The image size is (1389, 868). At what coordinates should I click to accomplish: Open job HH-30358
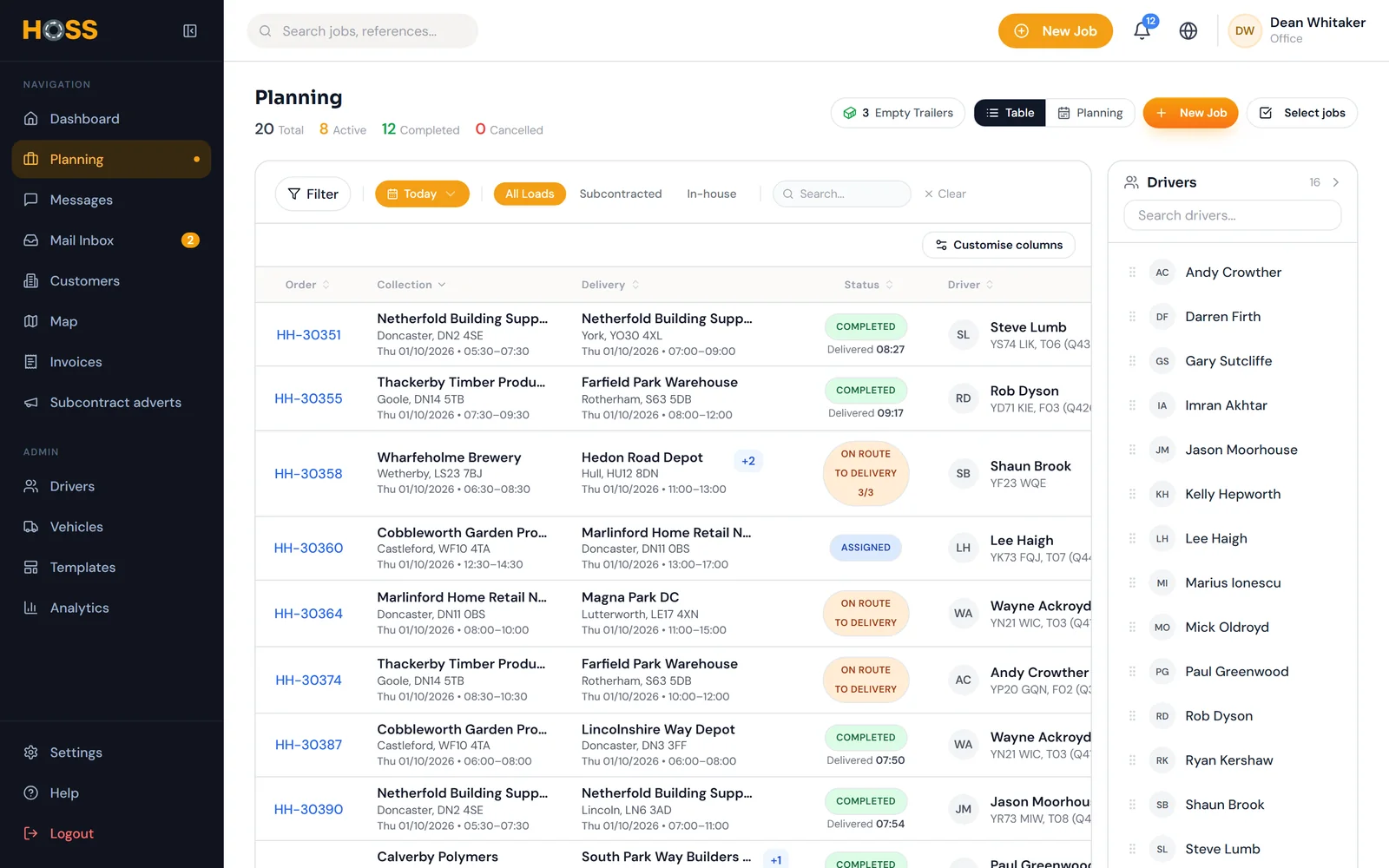308,474
